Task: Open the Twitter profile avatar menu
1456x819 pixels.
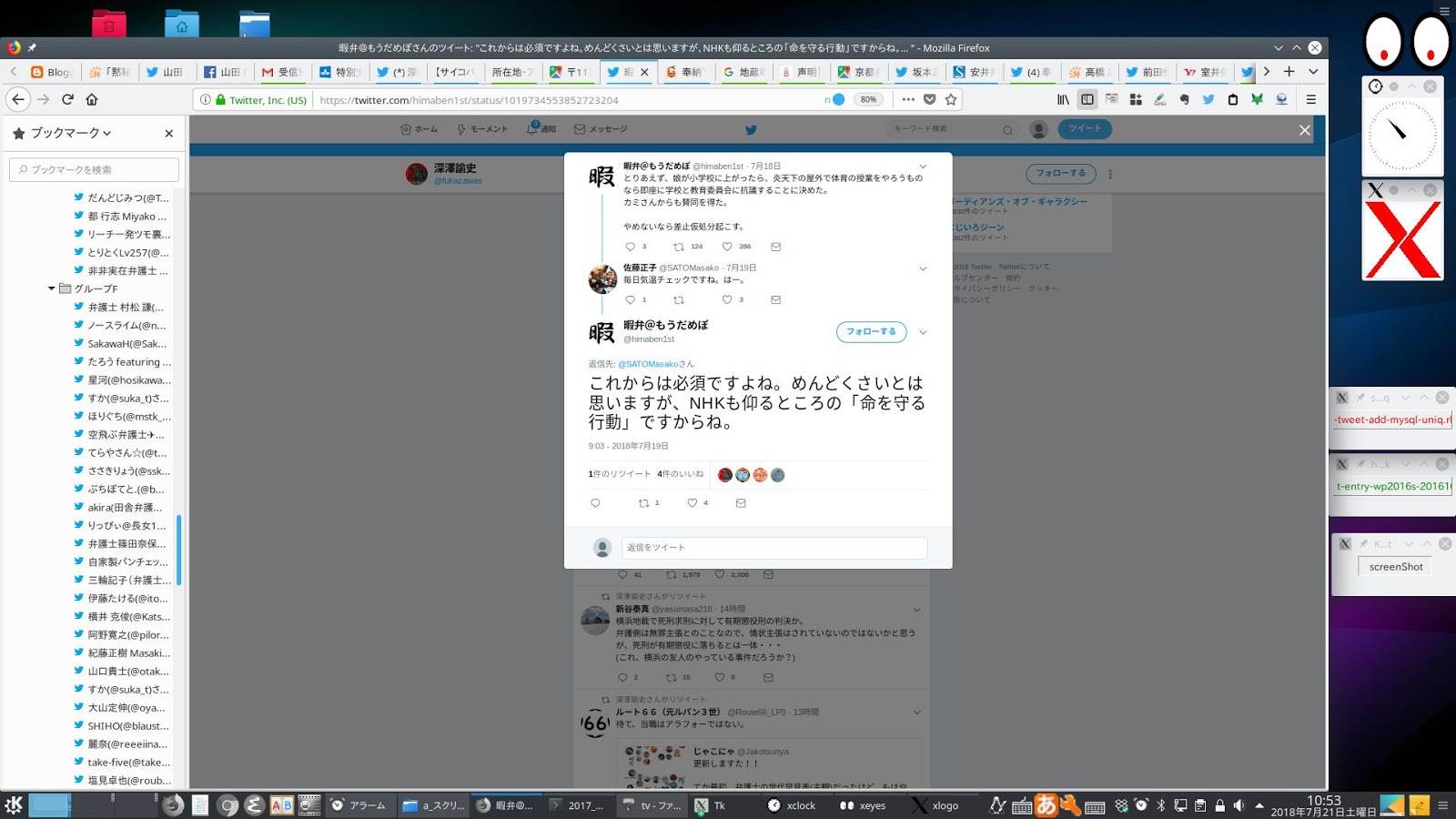Action: pos(1038,129)
